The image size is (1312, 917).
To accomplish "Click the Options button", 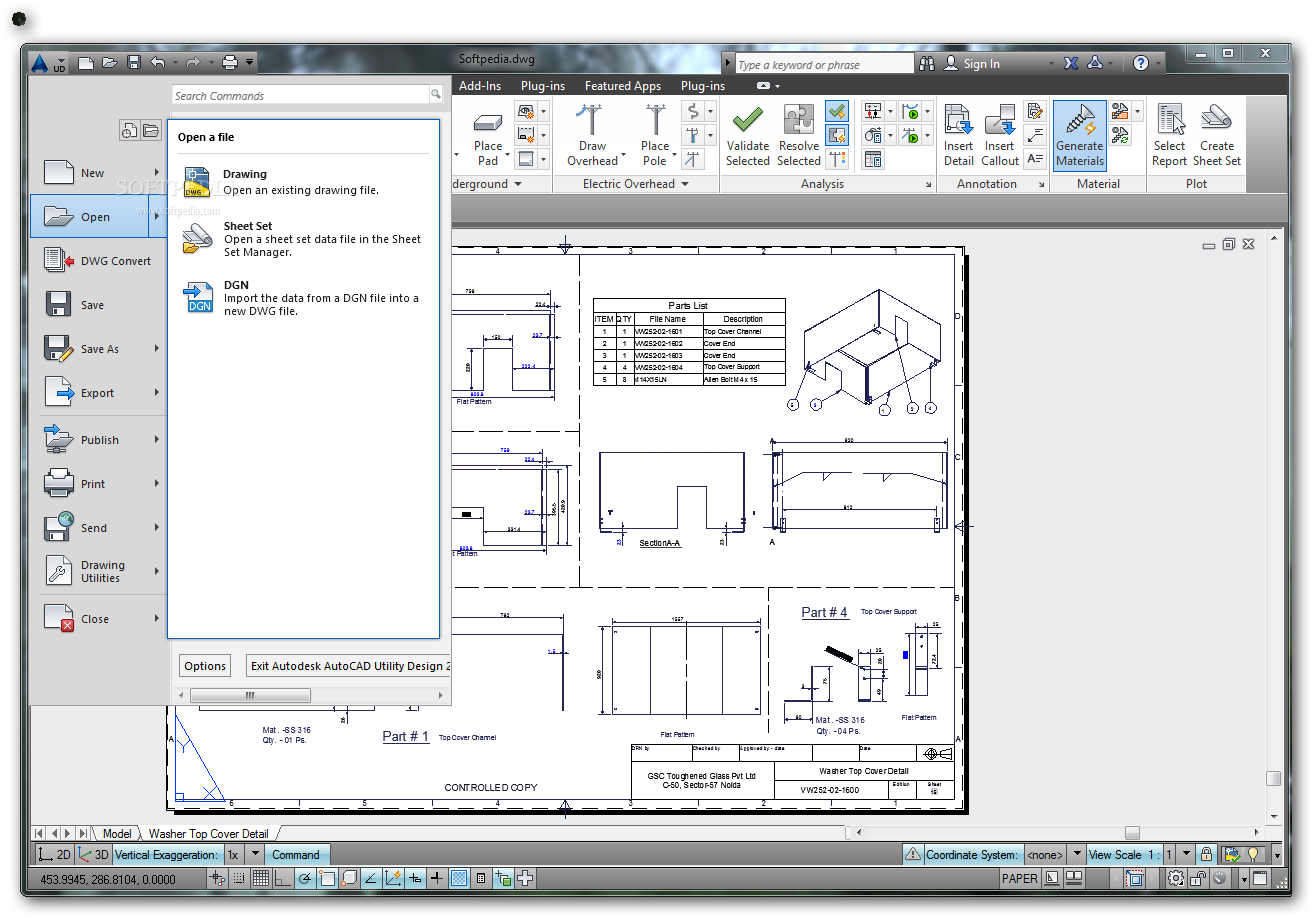I will pos(205,666).
